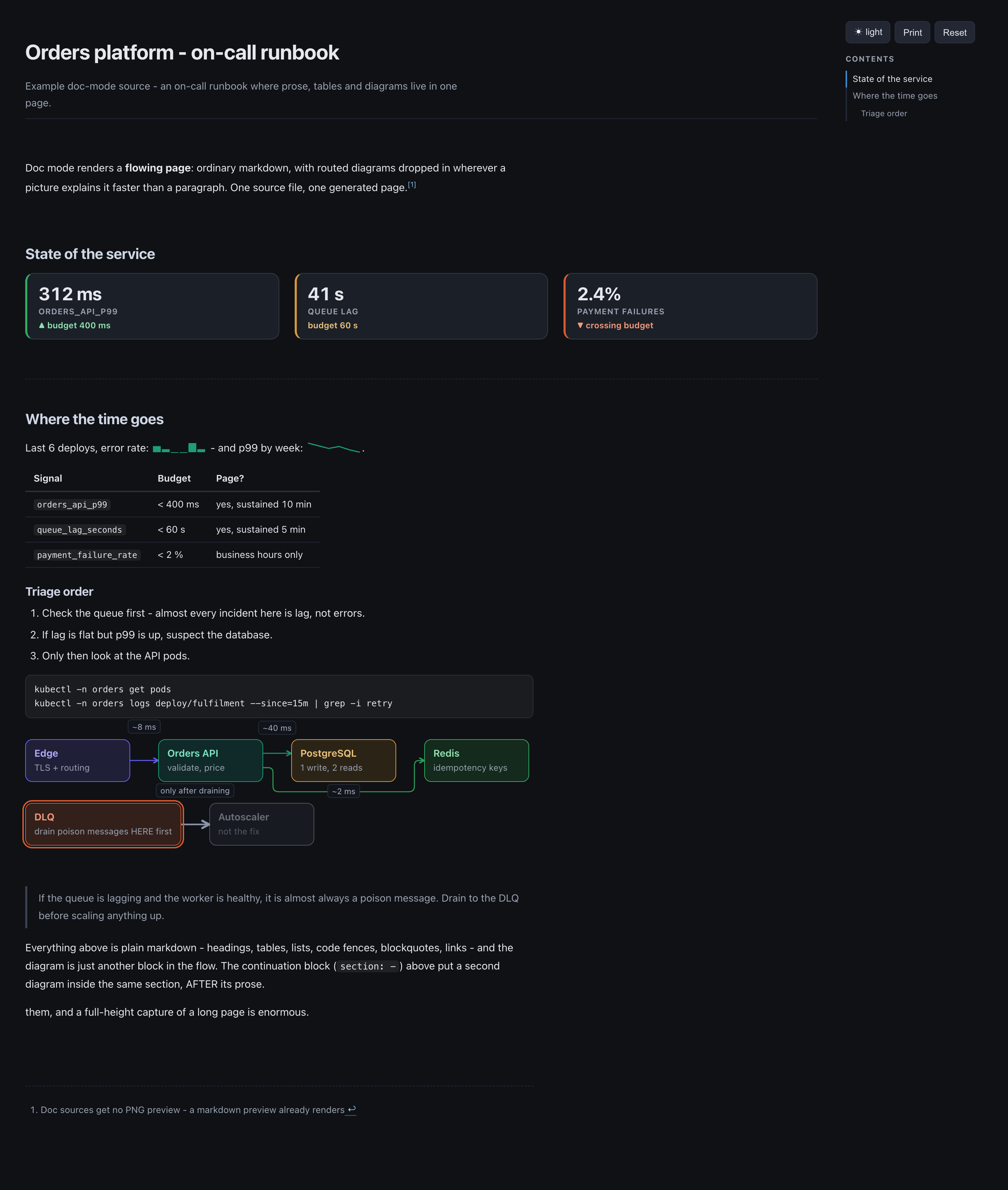
Task: Jump to State of the service in contents
Action: point(892,79)
